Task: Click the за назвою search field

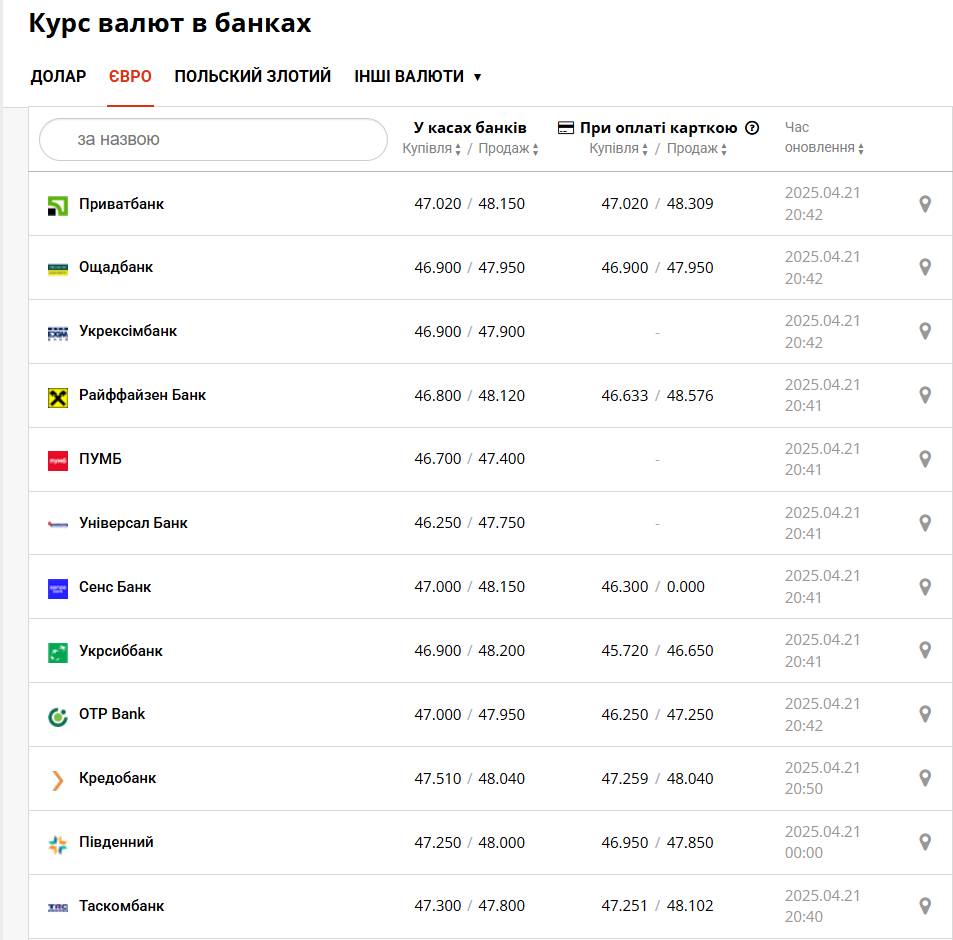Action: (x=213, y=140)
